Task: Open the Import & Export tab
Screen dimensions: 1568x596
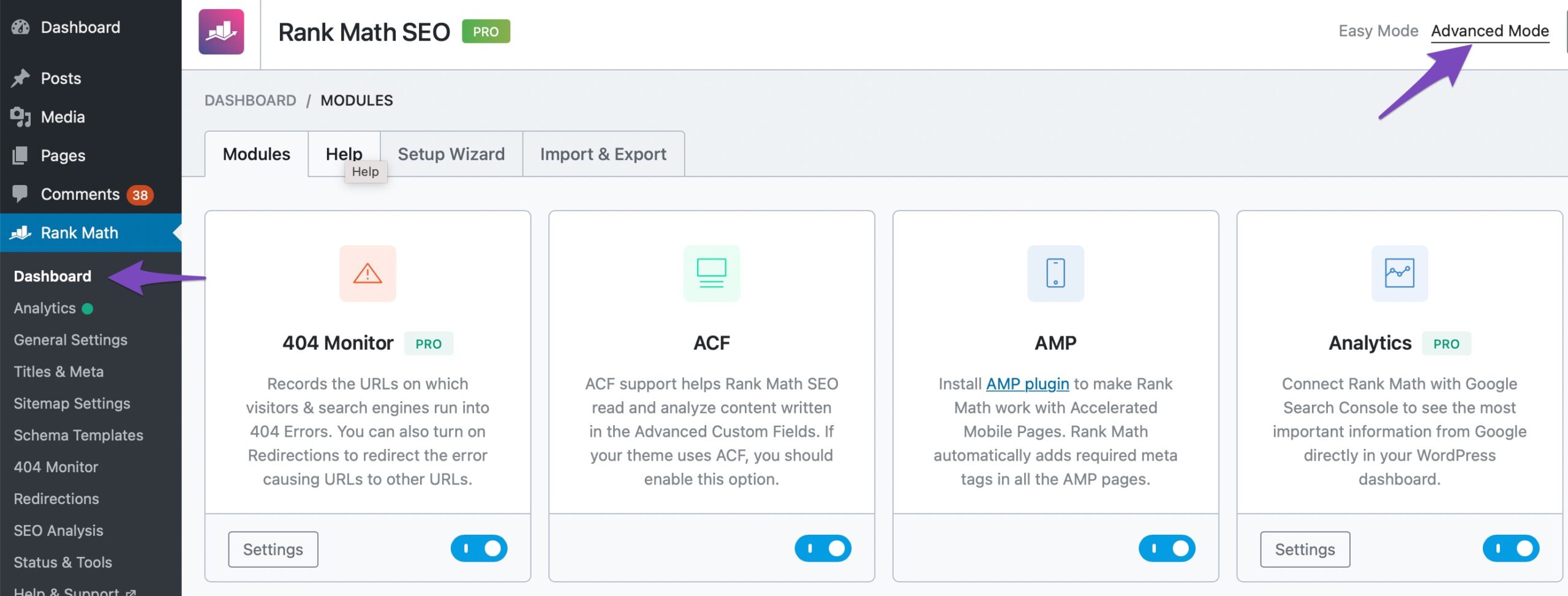Action: click(603, 154)
